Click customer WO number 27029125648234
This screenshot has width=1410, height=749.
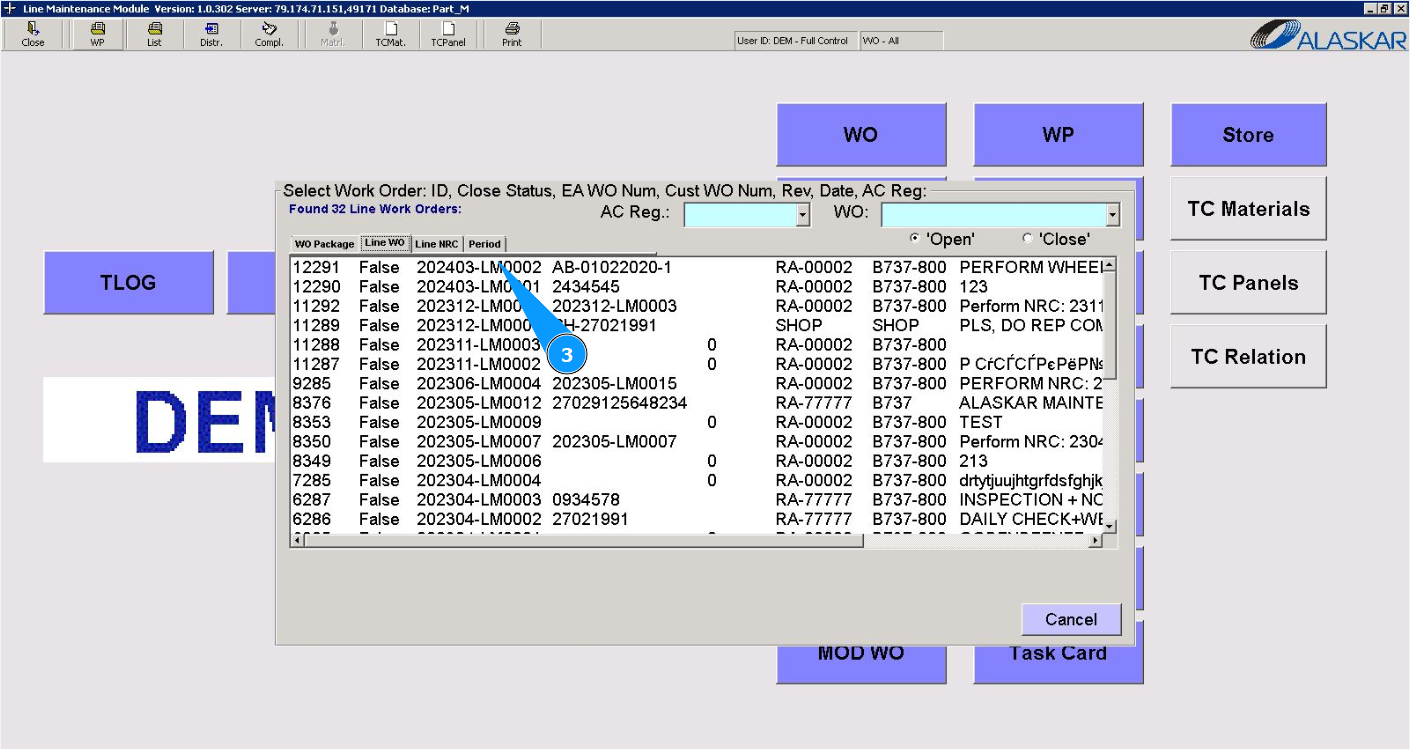620,403
